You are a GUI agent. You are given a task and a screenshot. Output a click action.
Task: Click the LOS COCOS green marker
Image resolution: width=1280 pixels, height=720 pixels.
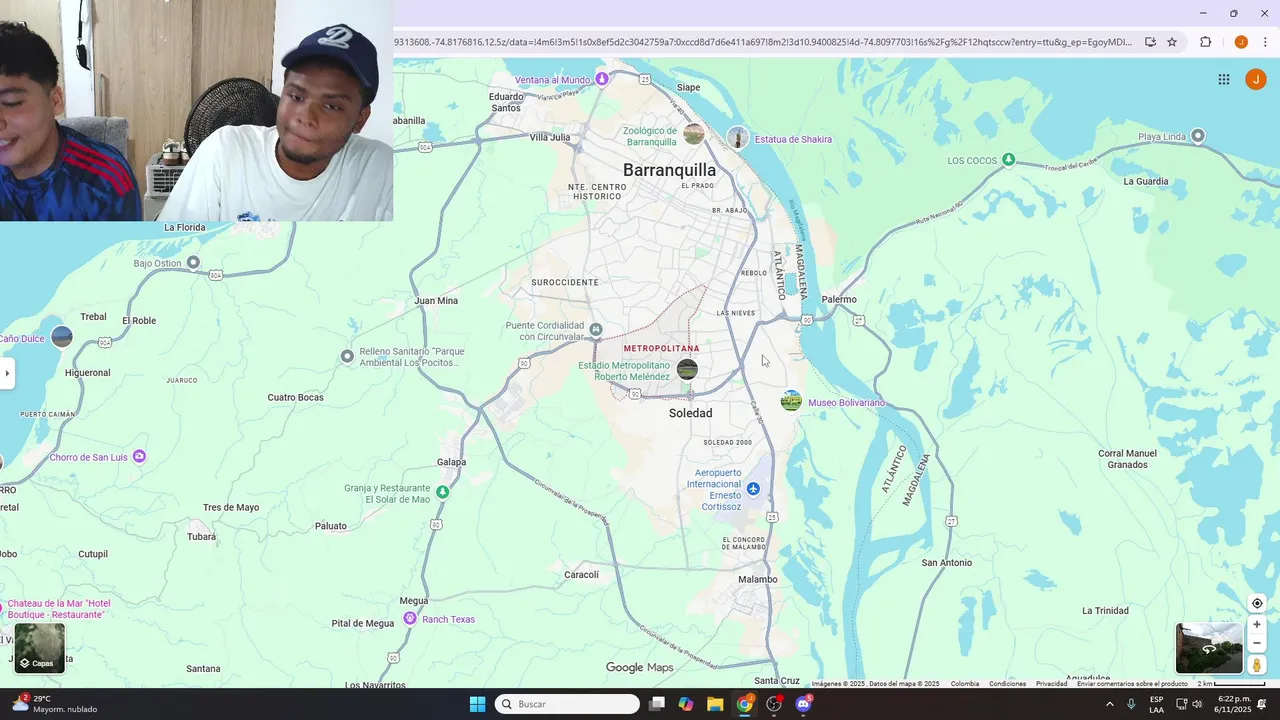point(1008,160)
